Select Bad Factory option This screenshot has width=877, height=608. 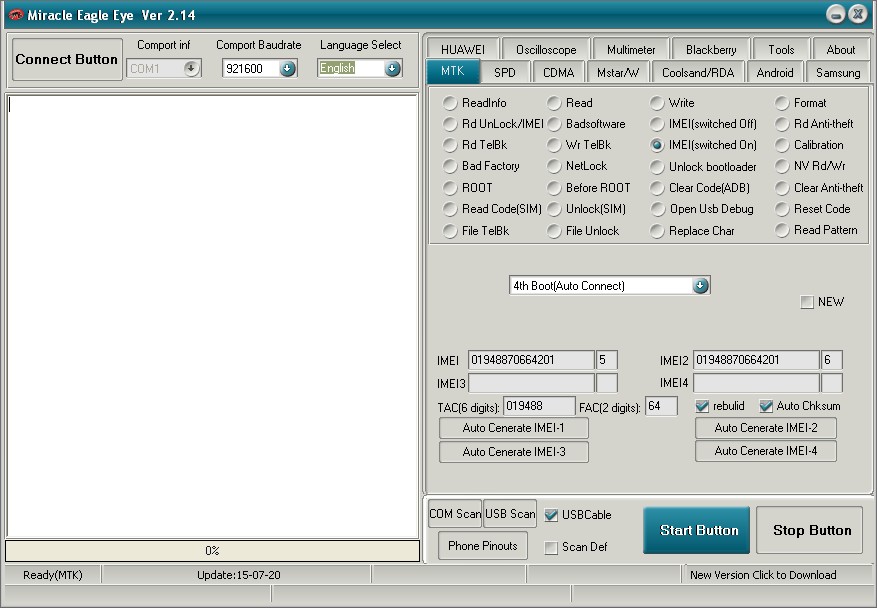[x=482, y=166]
